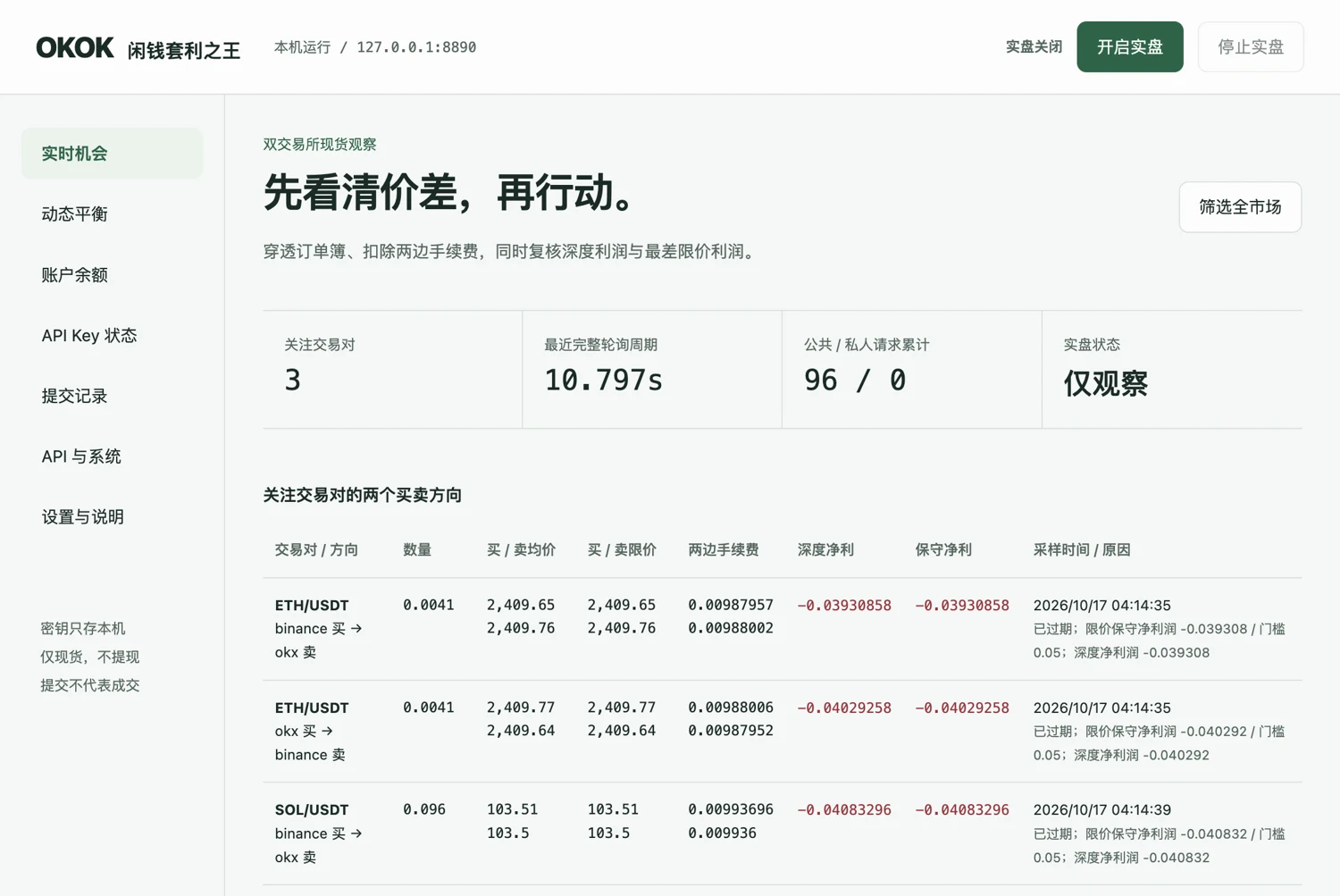1340x896 pixels.
Task: Open the 实时机会 sidebar section
Action: [112, 154]
